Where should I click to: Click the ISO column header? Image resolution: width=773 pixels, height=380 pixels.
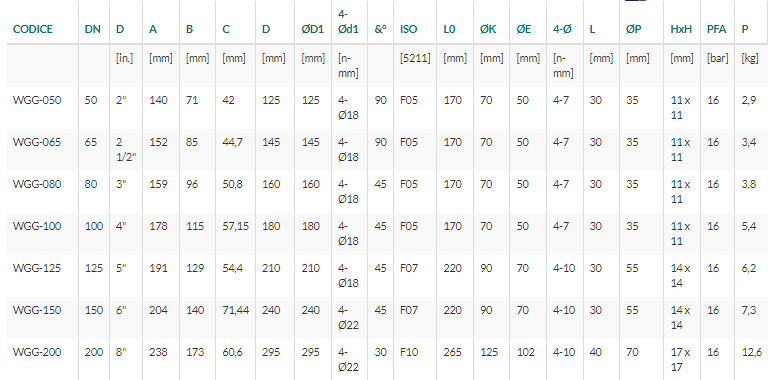pyautogui.click(x=408, y=29)
